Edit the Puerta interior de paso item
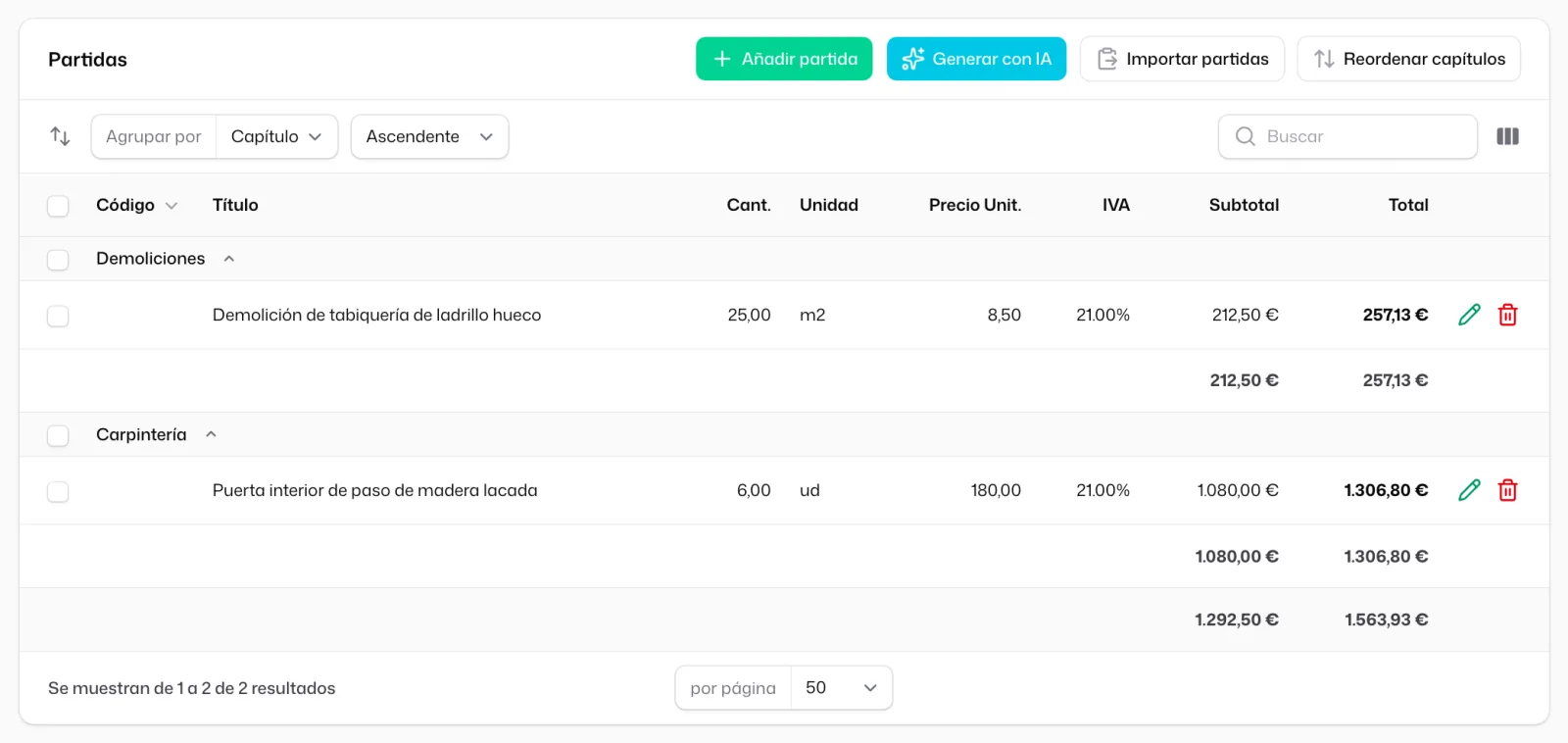The width and height of the screenshot is (1568, 743). click(1469, 490)
